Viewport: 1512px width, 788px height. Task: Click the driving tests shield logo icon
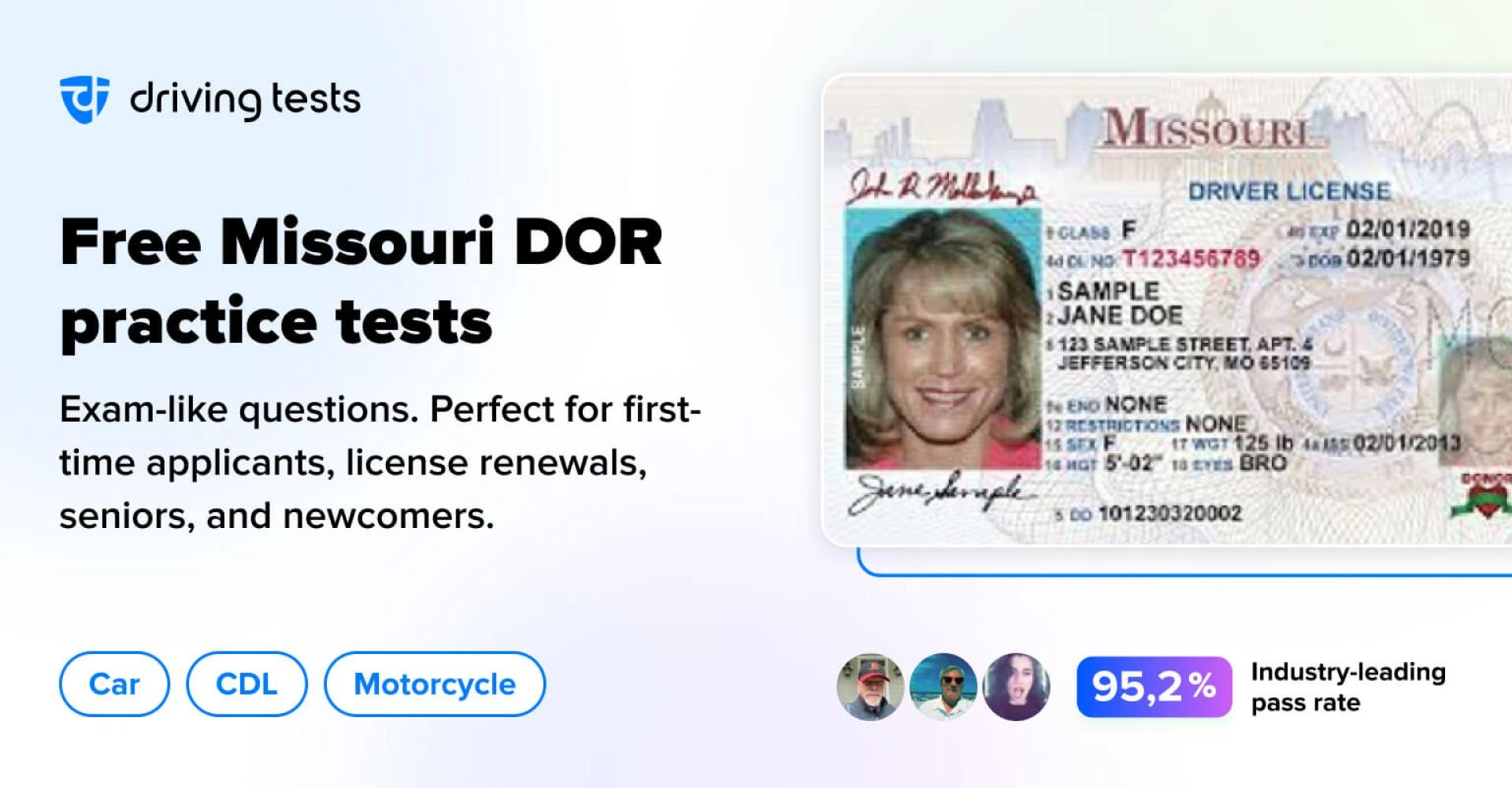(x=84, y=100)
